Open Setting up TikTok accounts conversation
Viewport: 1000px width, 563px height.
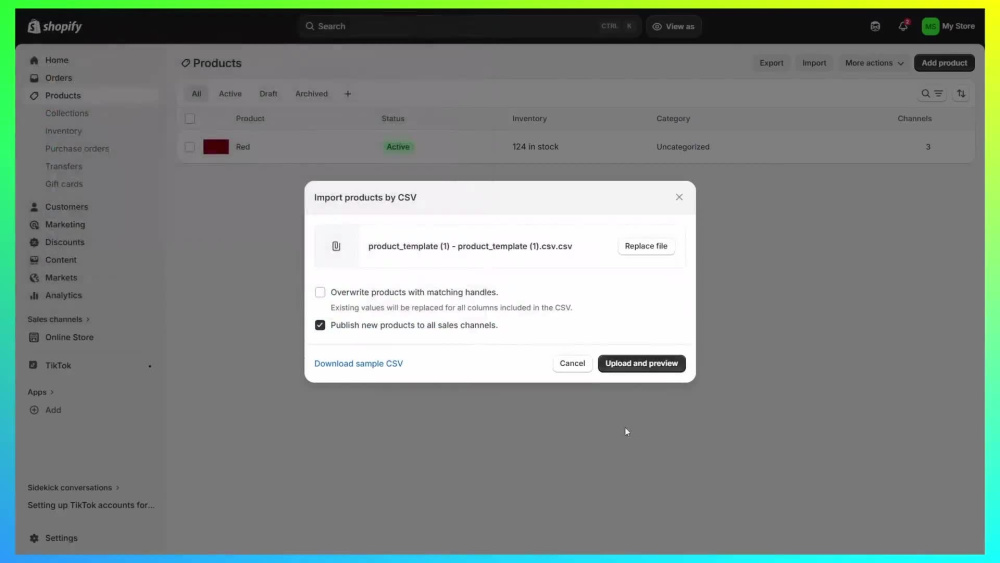click(91, 505)
